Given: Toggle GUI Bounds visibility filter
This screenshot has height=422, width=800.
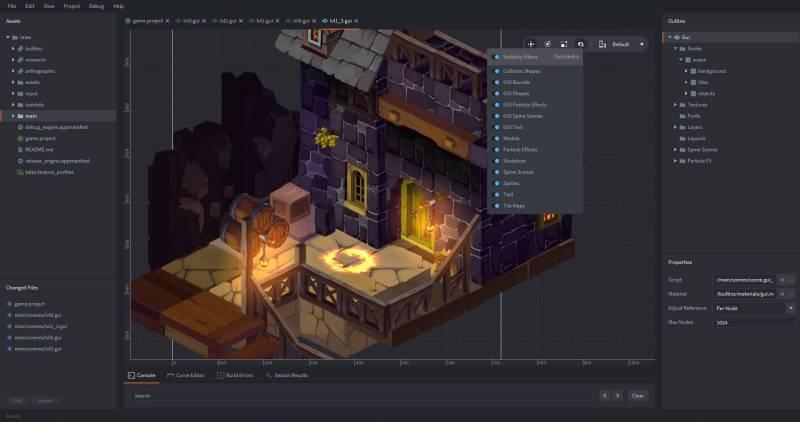Looking at the screenshot, I should pyautogui.click(x=497, y=82).
